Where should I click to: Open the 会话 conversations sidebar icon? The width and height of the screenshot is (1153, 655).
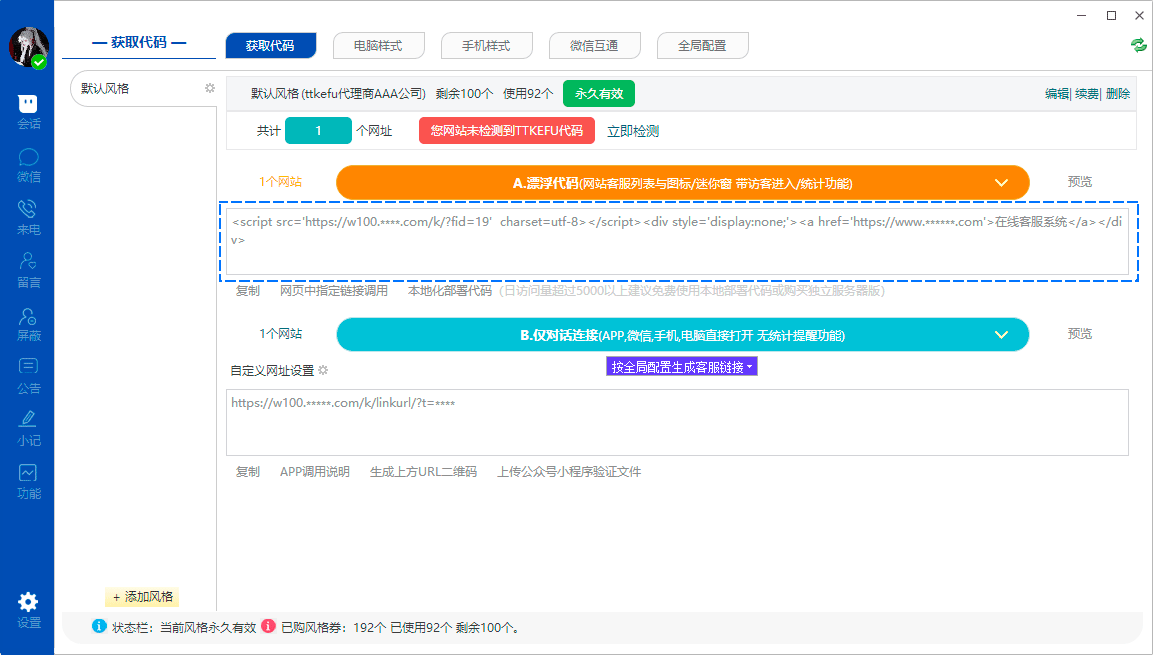click(x=28, y=112)
